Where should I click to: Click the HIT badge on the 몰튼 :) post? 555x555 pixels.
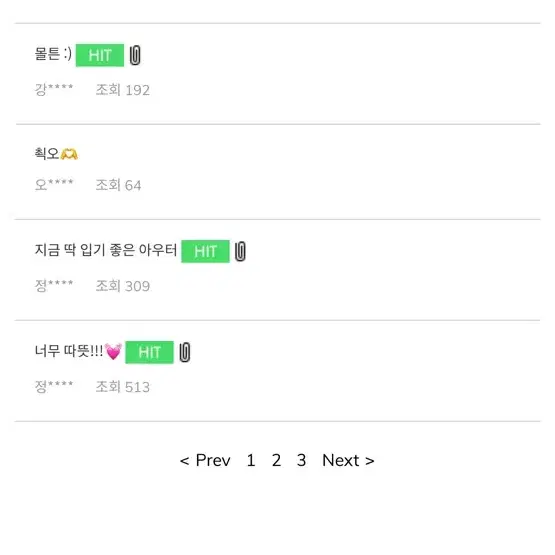point(100,55)
